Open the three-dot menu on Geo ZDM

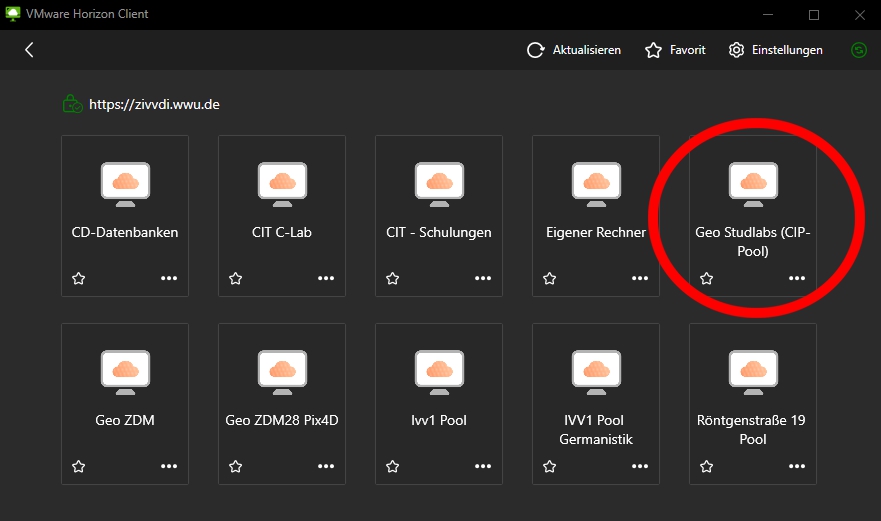(169, 466)
